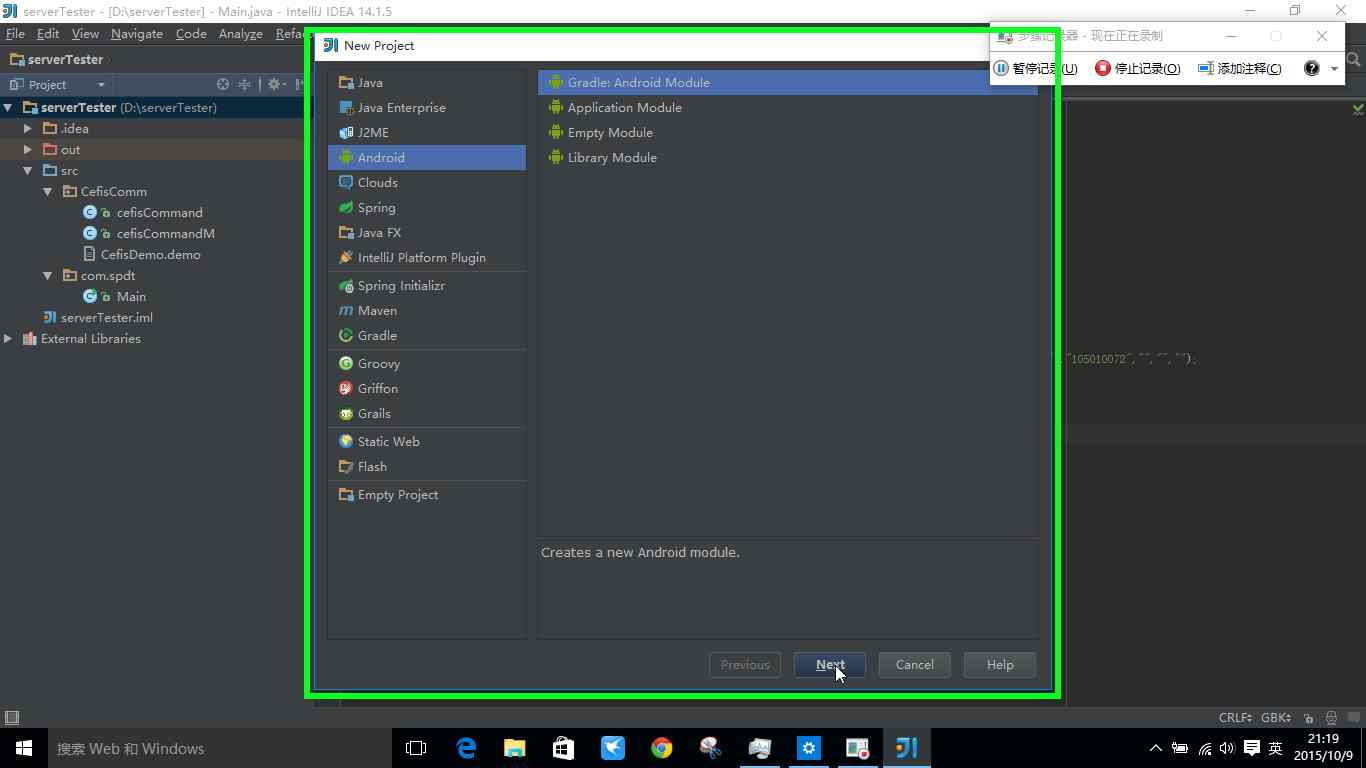Collapse the CefisComm package
1366x768 pixels.
[x=48, y=191]
